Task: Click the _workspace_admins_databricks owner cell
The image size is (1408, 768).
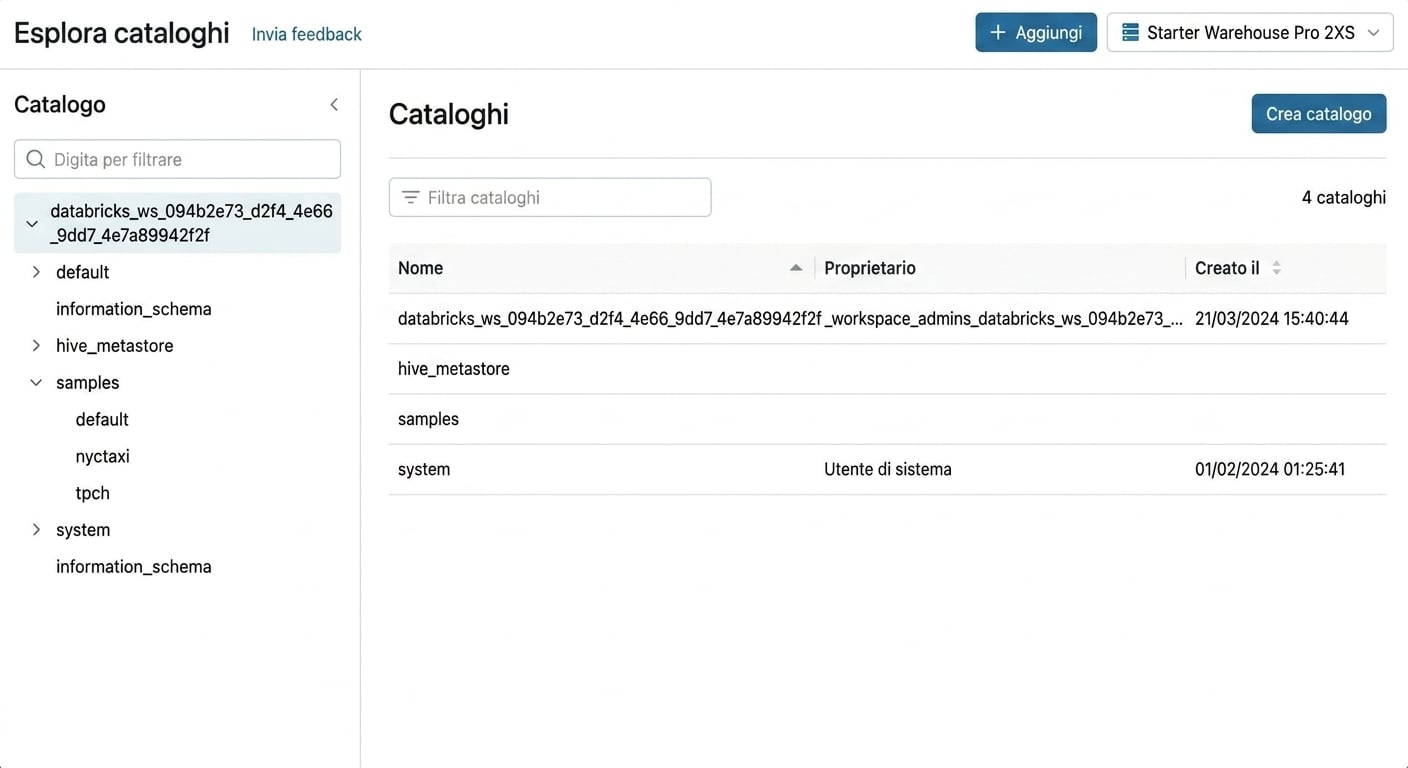Action: pos(1003,319)
